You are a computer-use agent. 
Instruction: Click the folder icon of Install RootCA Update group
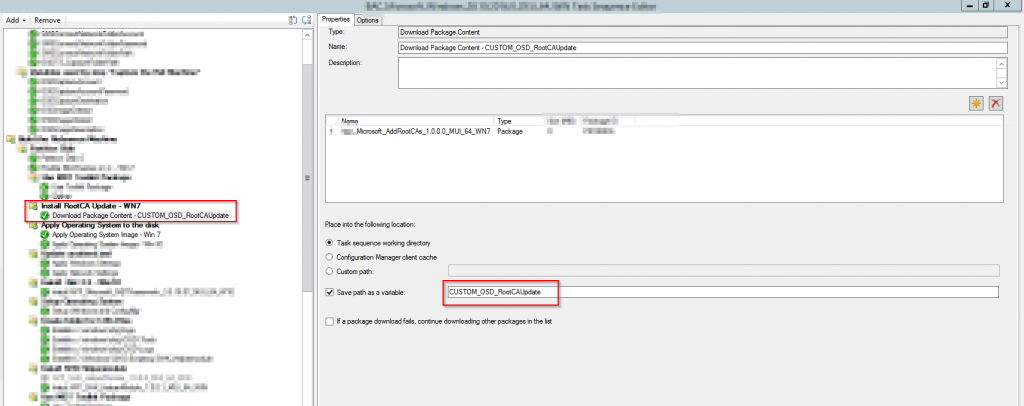click(x=34, y=206)
